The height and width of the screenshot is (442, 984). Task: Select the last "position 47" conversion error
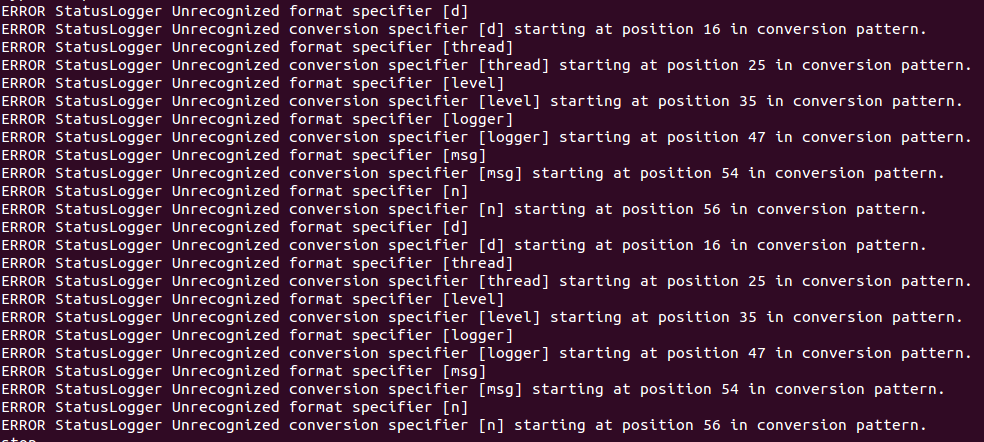[x=707, y=353]
